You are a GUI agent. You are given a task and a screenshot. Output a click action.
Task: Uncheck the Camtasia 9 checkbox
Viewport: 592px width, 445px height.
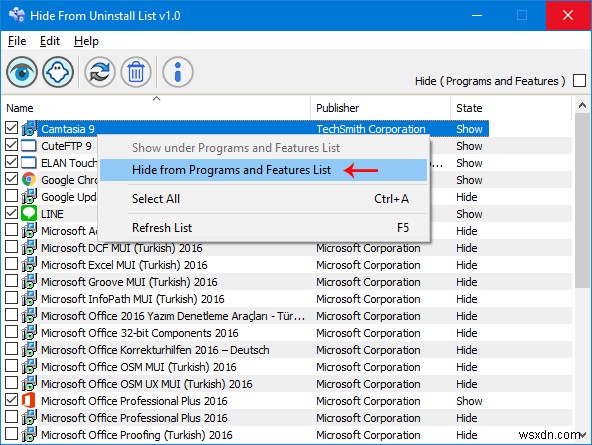point(11,128)
